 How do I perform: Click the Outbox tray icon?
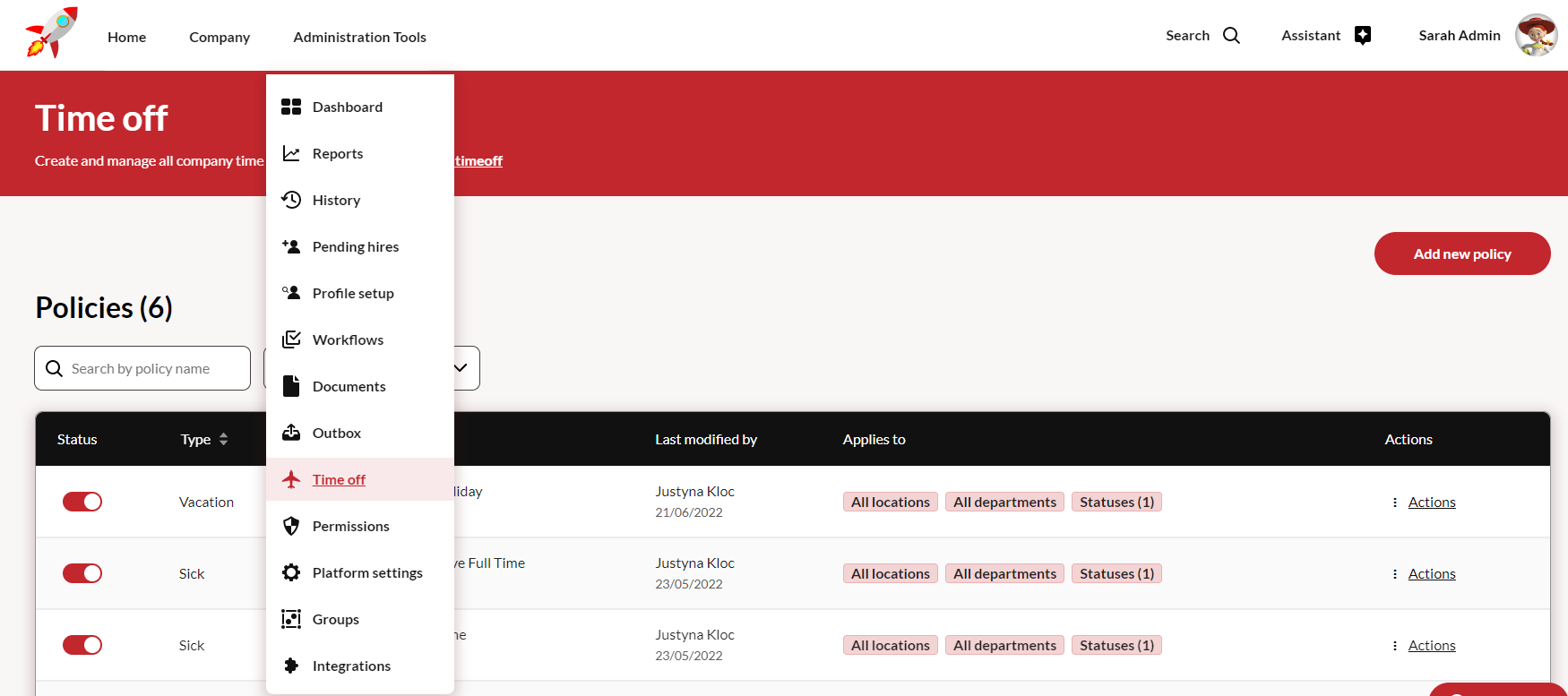(x=291, y=433)
